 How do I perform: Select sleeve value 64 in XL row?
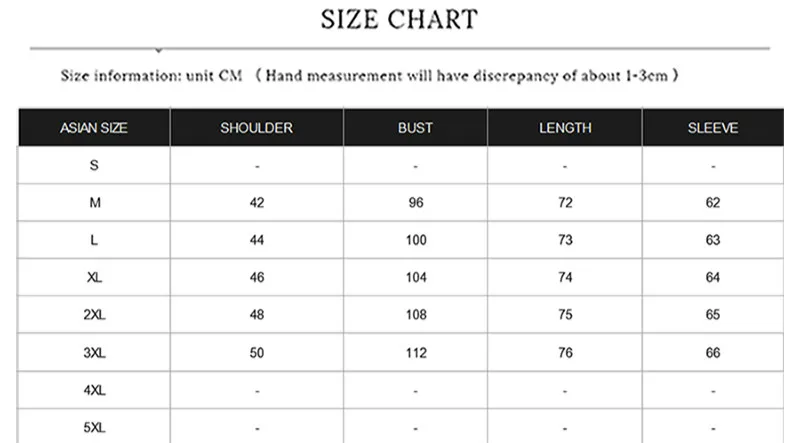click(713, 277)
